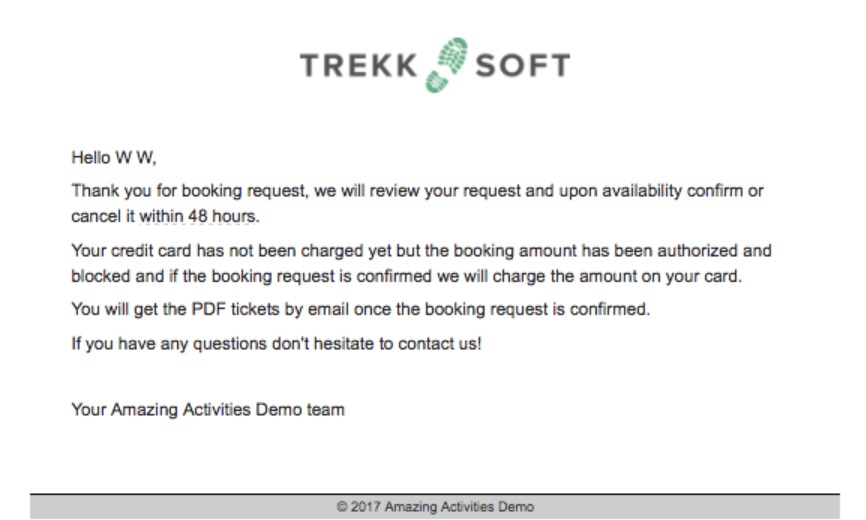This screenshot has height=520, width=866.
Task: Click "Your Amazing Activities Demo team" signature
Action: click(x=208, y=409)
